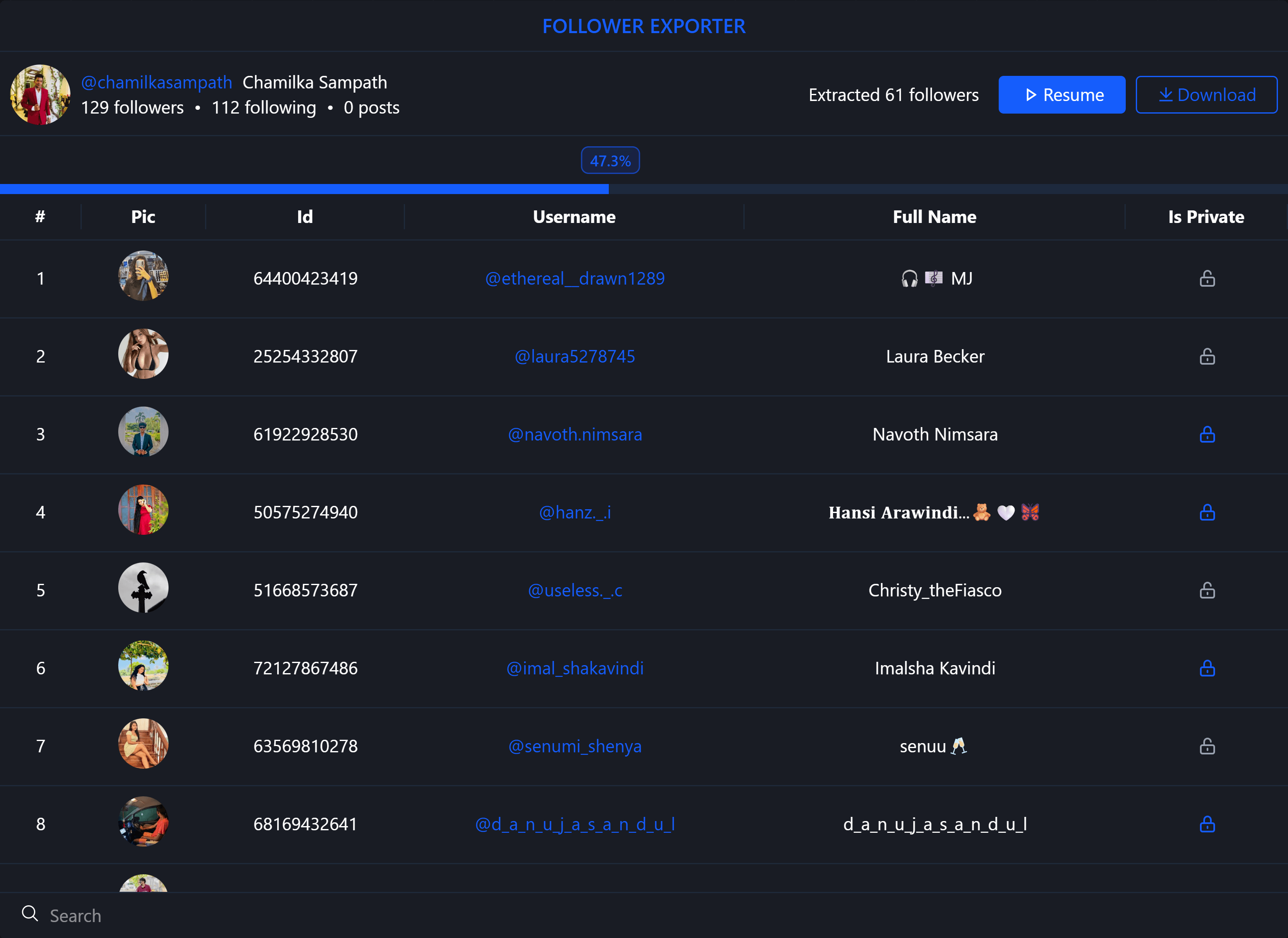Open the @useless._.c username link
Image resolution: width=1288 pixels, height=938 pixels.
click(575, 590)
